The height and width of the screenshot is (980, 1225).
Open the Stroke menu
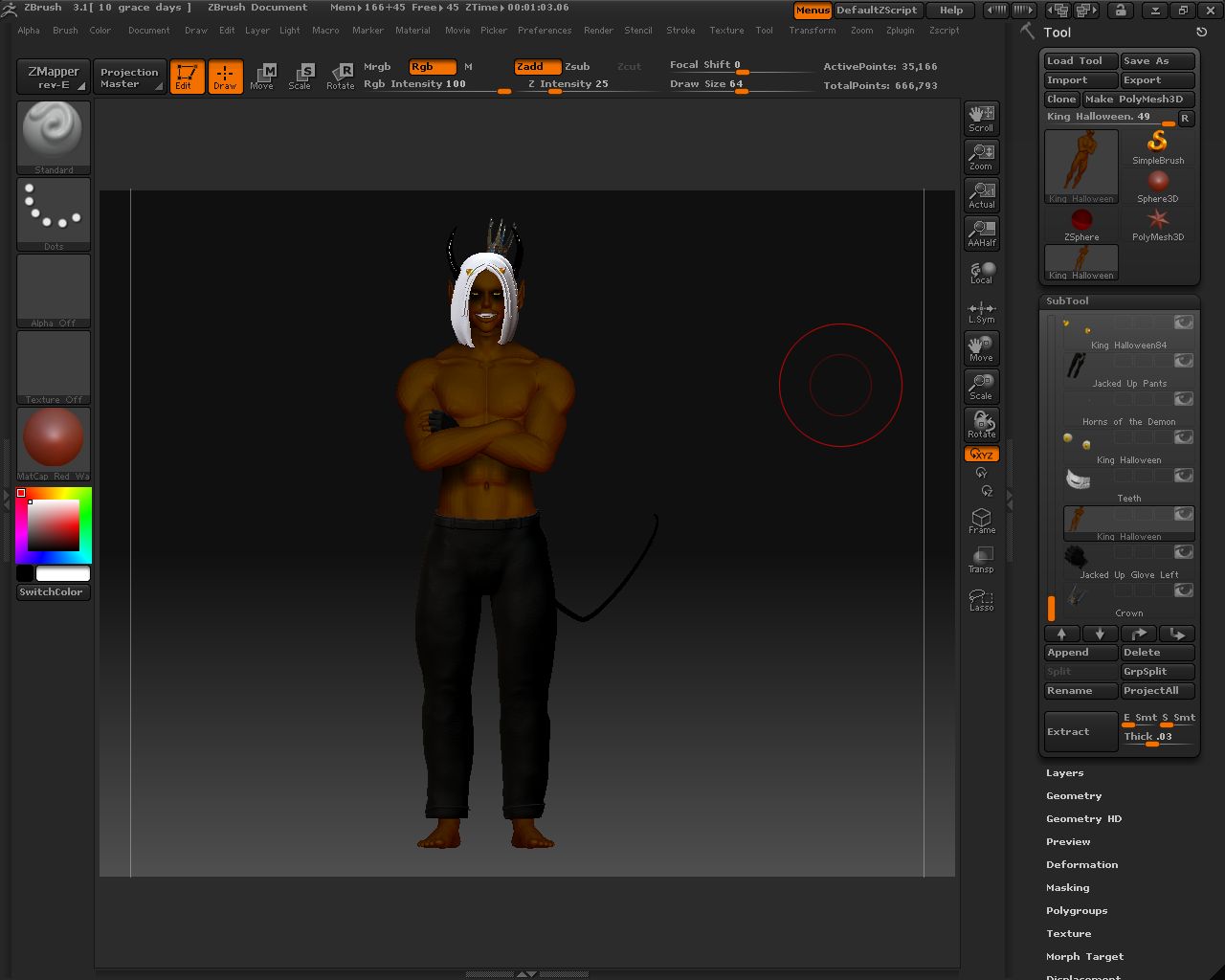[680, 30]
